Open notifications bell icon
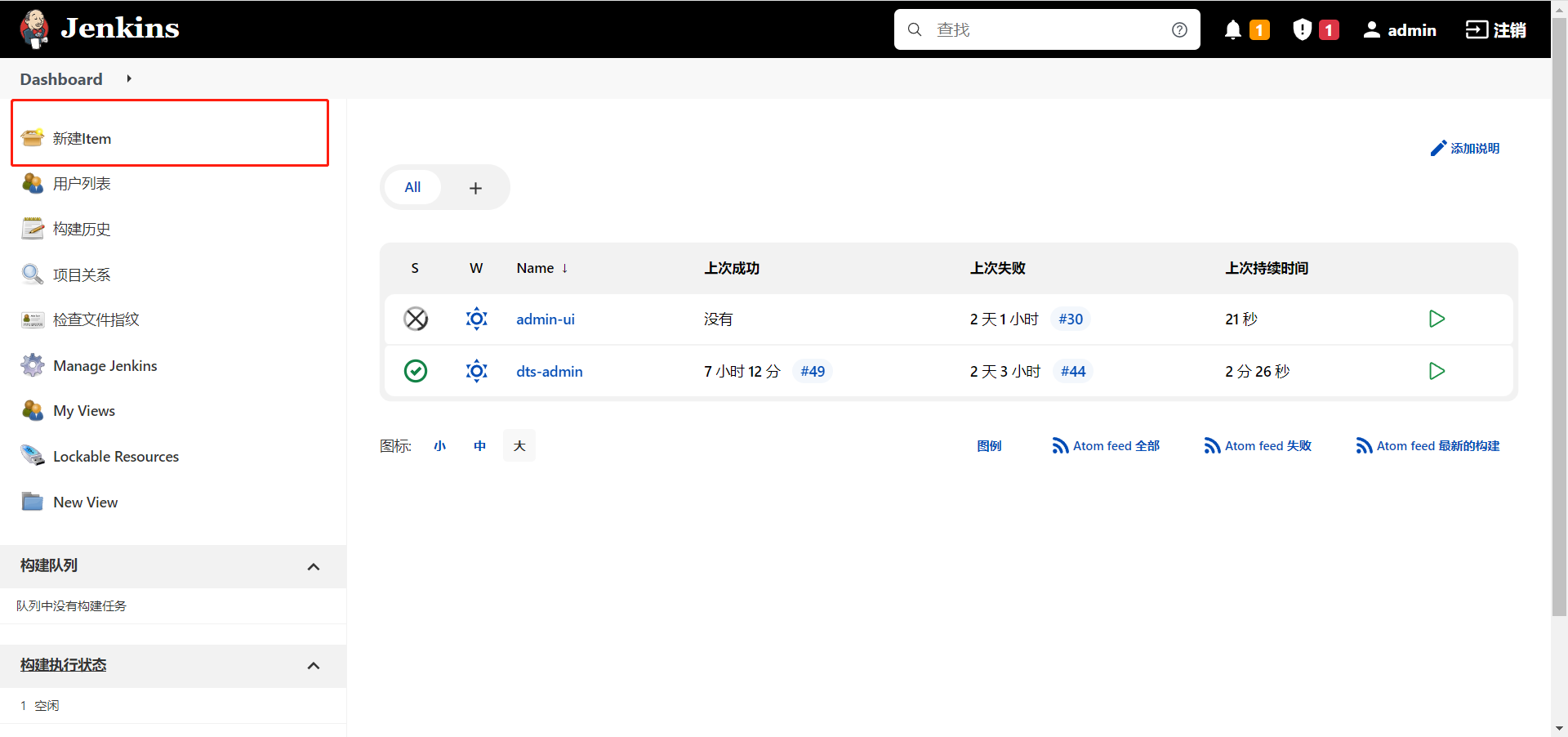 click(x=1233, y=29)
